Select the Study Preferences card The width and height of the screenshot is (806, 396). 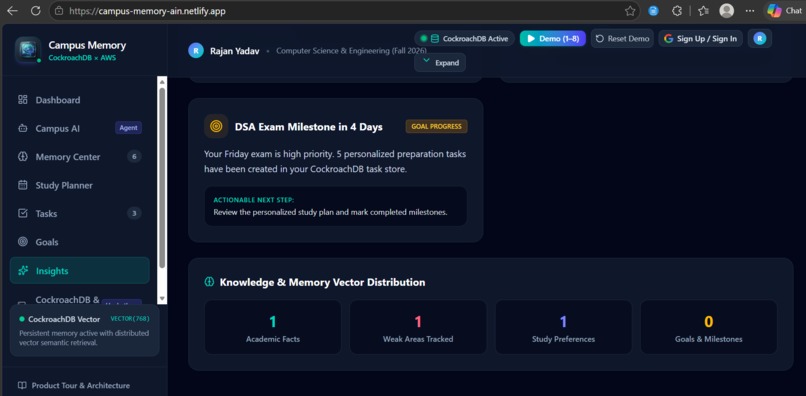point(563,327)
